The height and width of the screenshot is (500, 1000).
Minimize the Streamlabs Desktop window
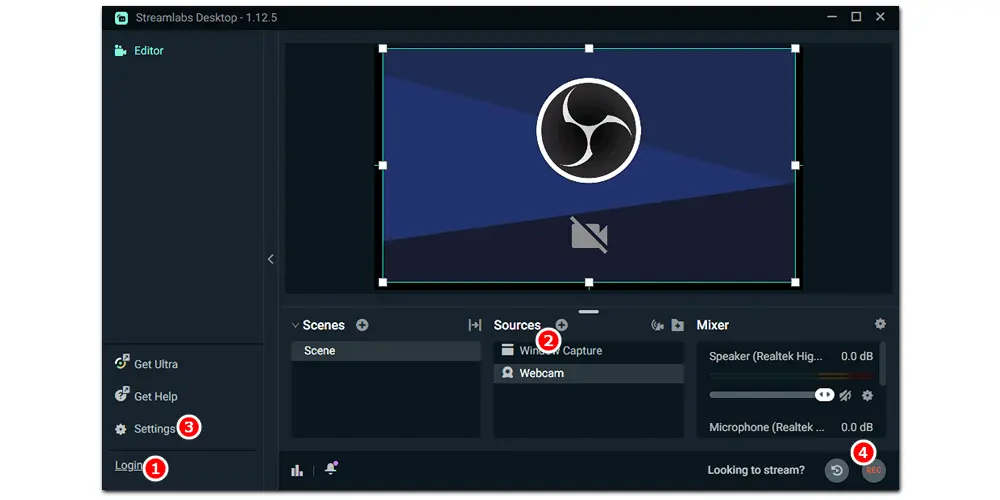(832, 17)
